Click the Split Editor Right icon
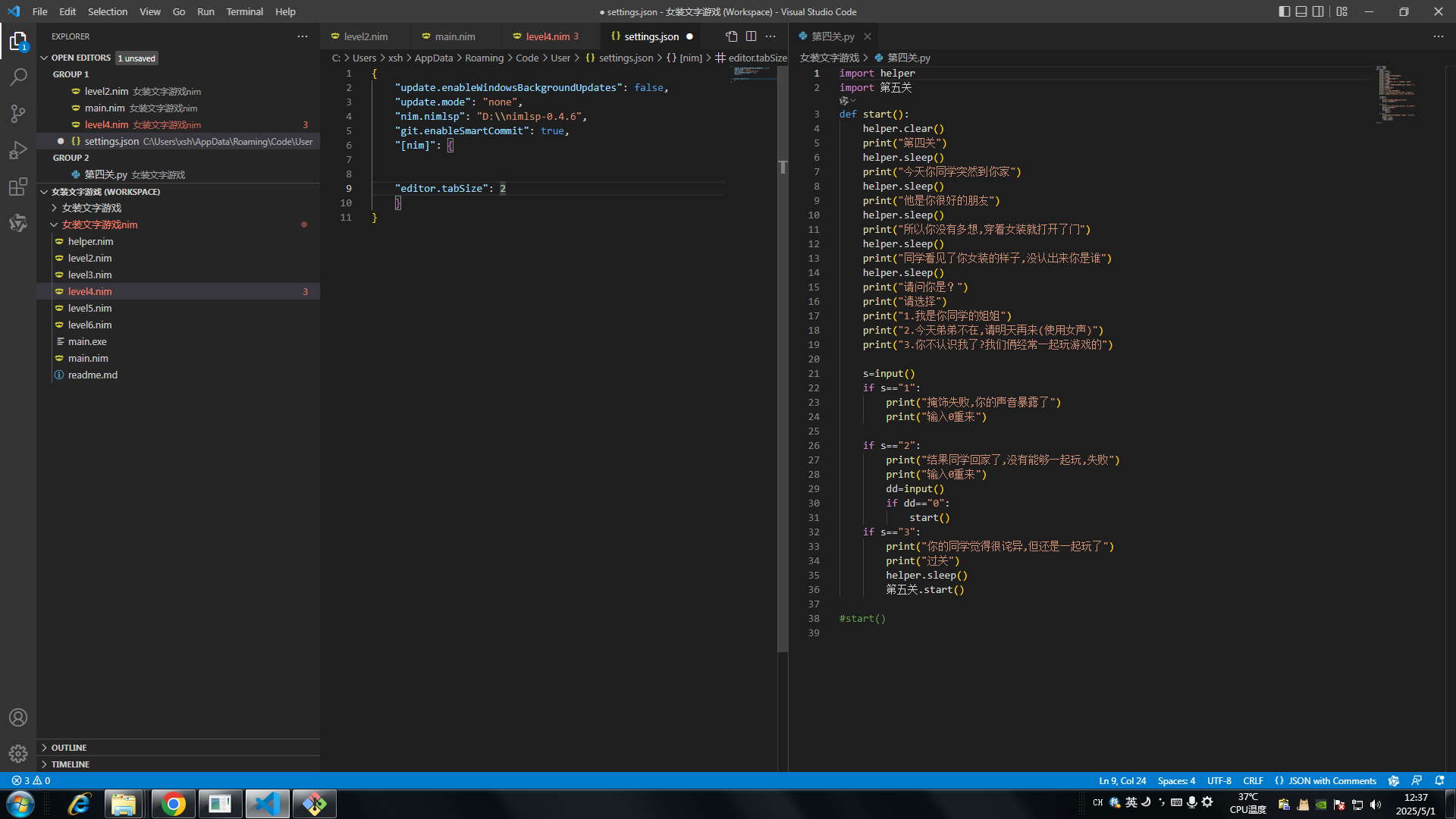This screenshot has height=819, width=1456. [x=751, y=36]
